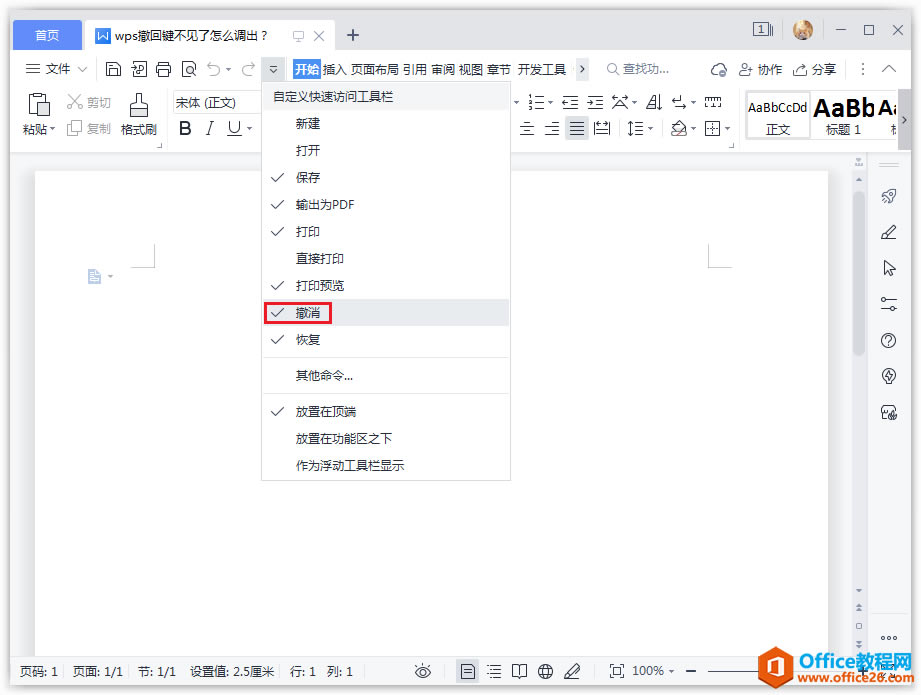Collapse the customize quick access dropdown arrow

coord(273,69)
